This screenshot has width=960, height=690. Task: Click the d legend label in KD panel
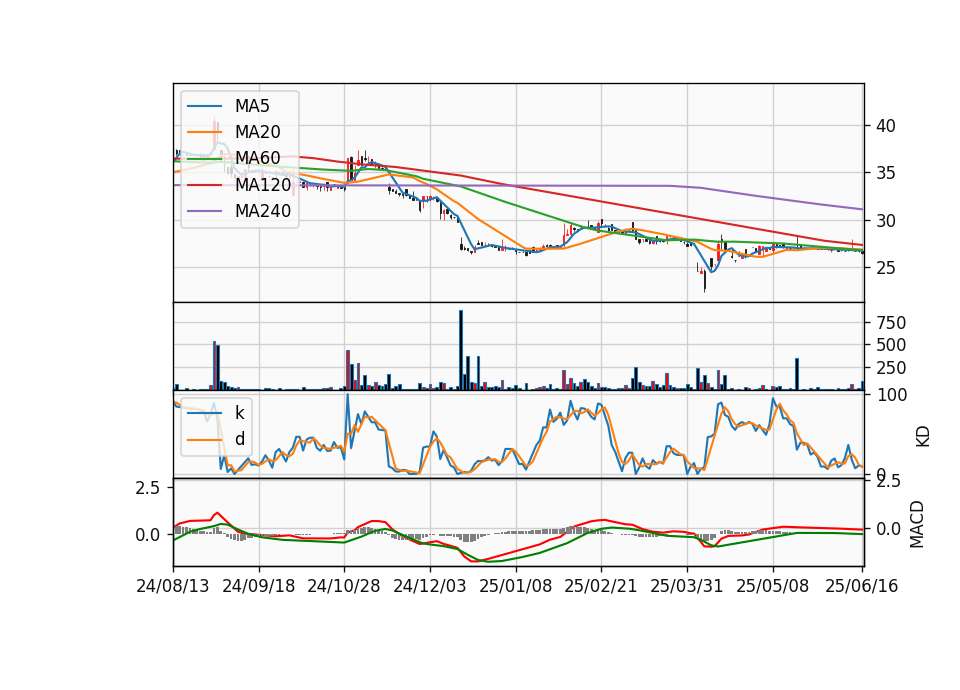coord(239,439)
